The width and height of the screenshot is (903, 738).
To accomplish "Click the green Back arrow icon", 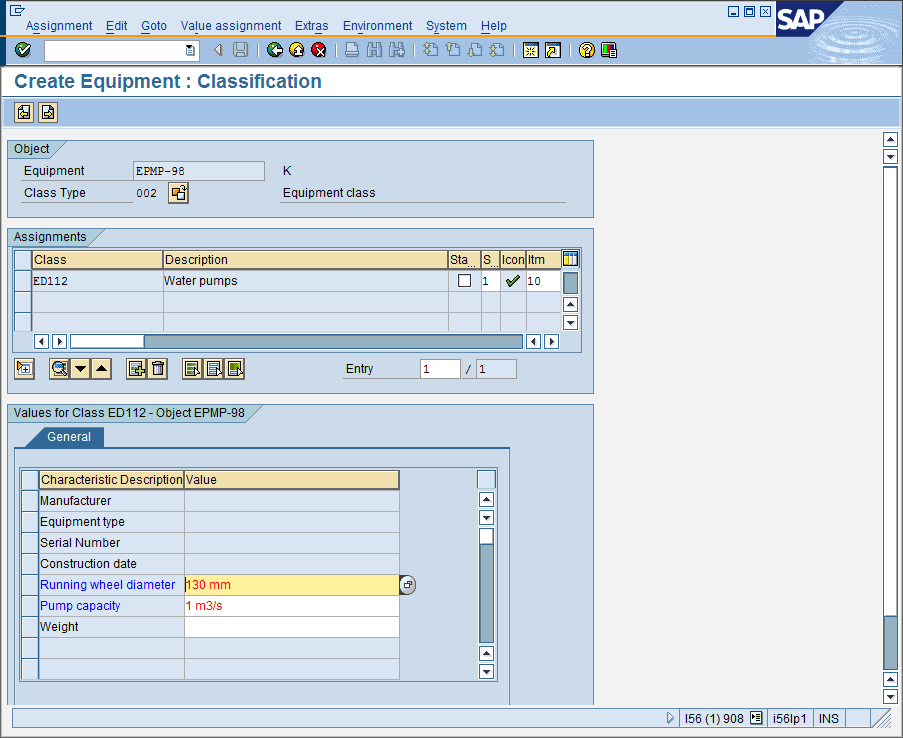I will [x=275, y=50].
